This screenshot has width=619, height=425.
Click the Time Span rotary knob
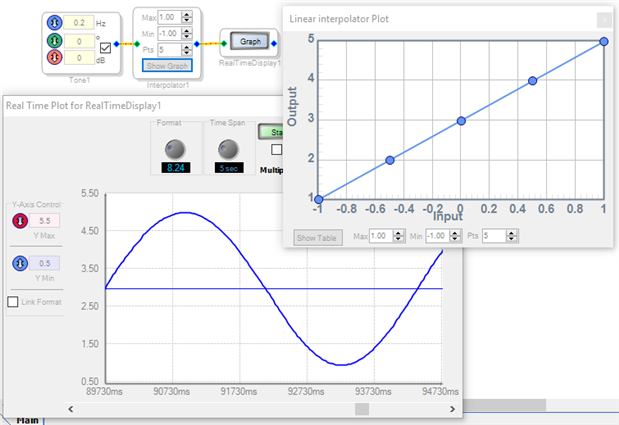(x=228, y=150)
